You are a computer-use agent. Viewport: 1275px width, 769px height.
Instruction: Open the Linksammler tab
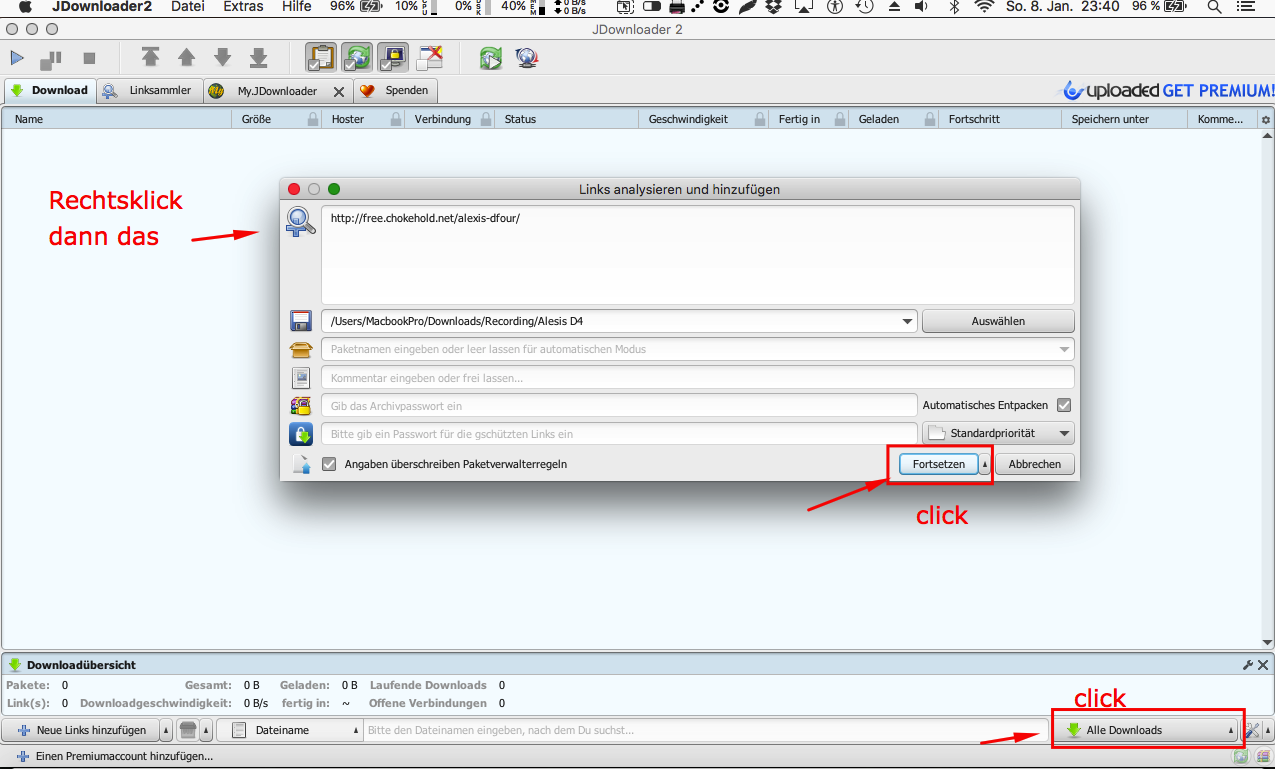tap(150, 90)
